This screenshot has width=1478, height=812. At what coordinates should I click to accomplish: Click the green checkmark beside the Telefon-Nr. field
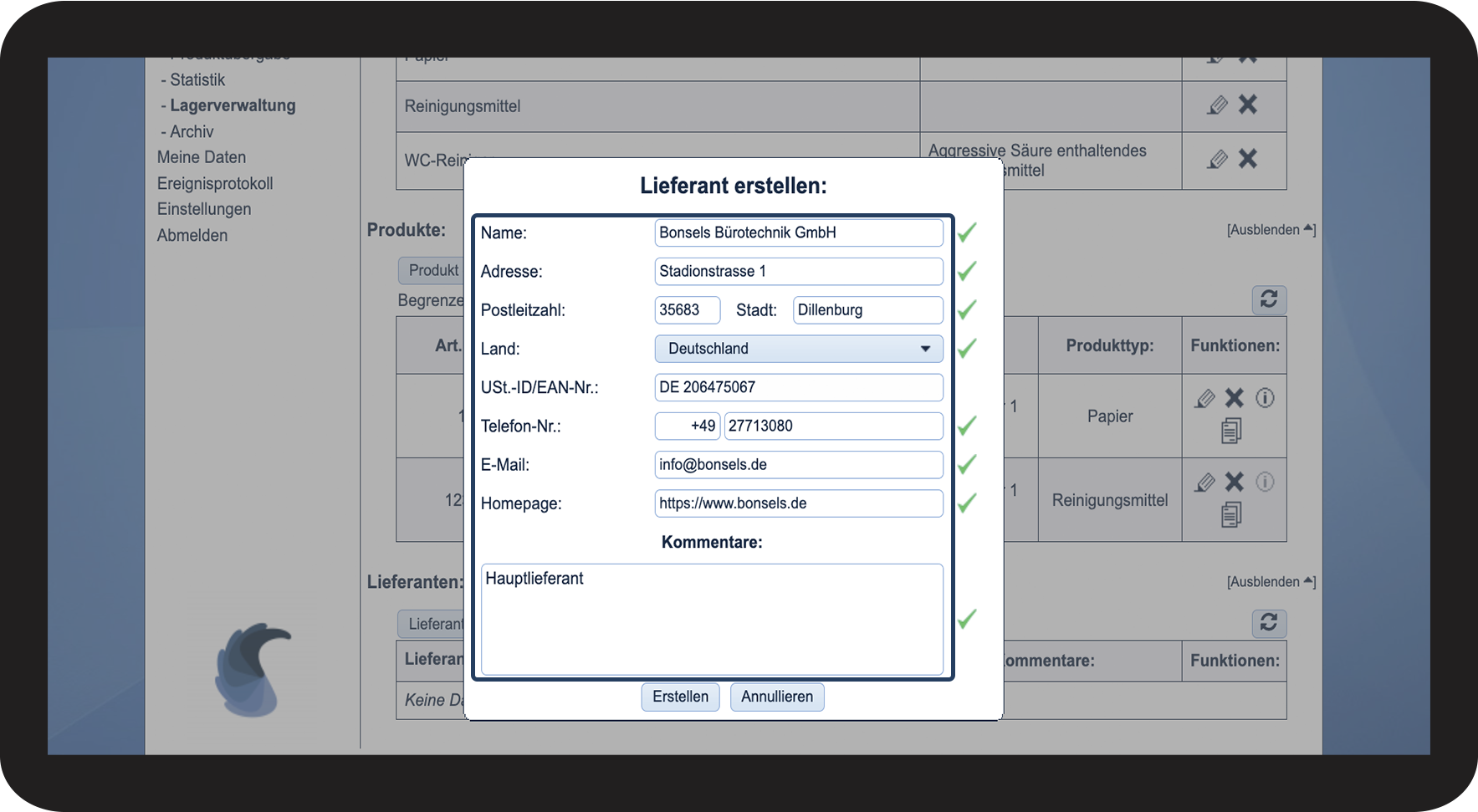pyautogui.click(x=967, y=426)
